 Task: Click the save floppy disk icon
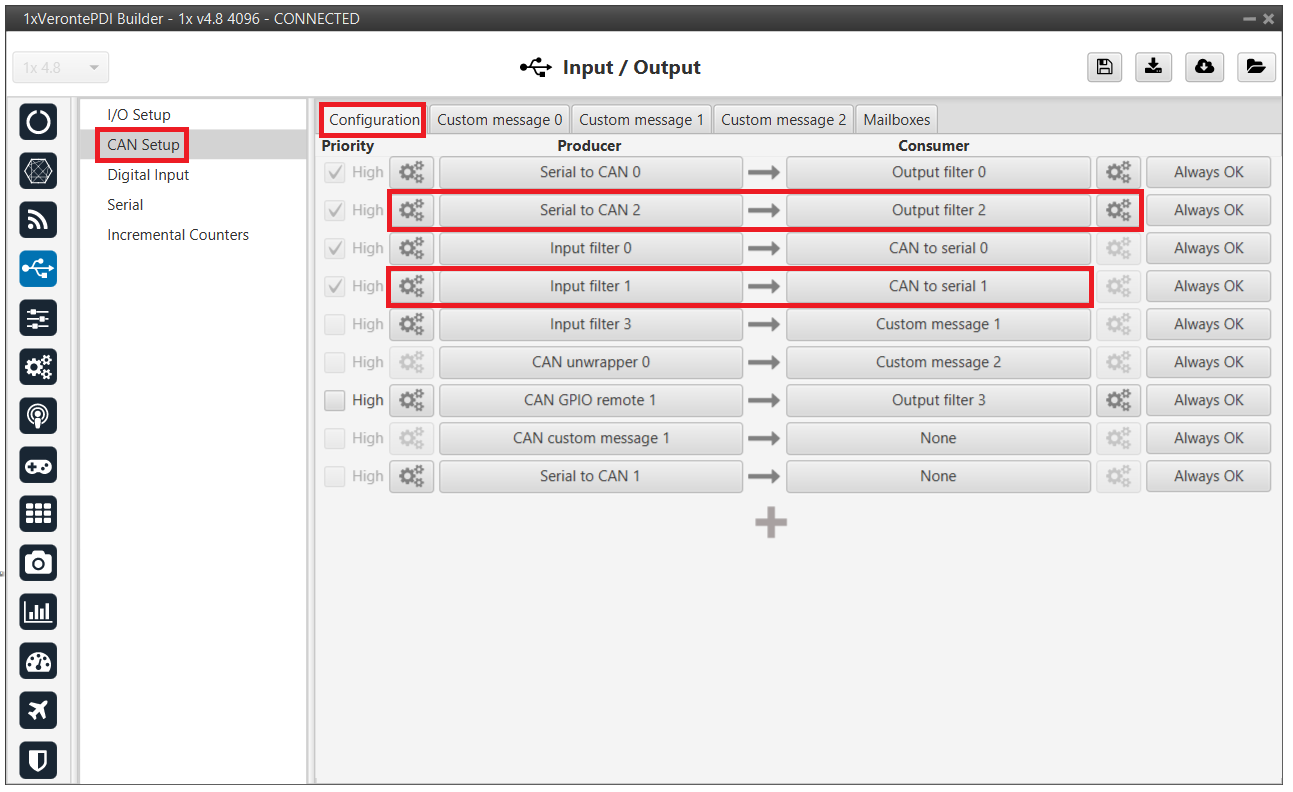pyautogui.click(x=1104, y=67)
